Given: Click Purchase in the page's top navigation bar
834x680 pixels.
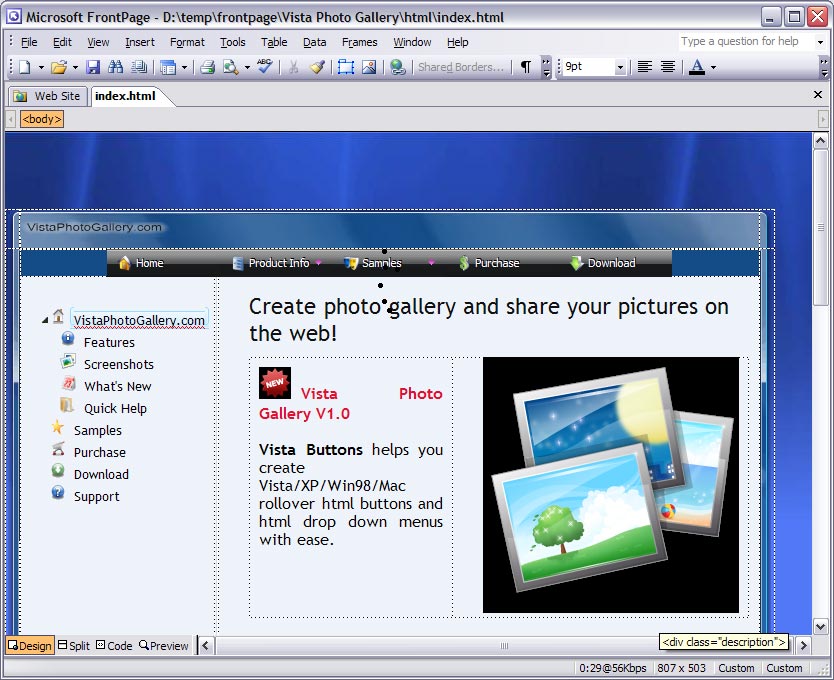Looking at the screenshot, I should point(489,263).
